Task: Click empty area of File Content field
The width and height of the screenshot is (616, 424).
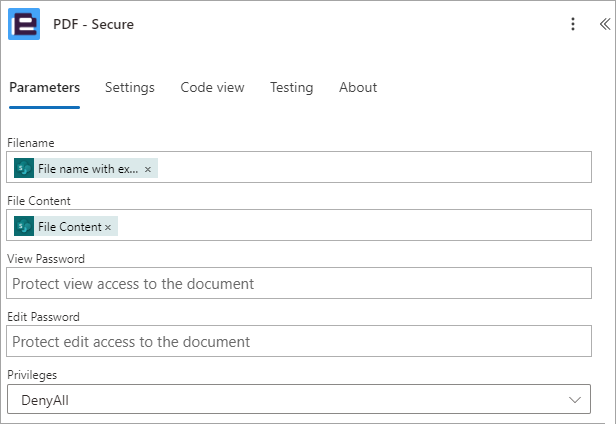Action: (x=354, y=225)
